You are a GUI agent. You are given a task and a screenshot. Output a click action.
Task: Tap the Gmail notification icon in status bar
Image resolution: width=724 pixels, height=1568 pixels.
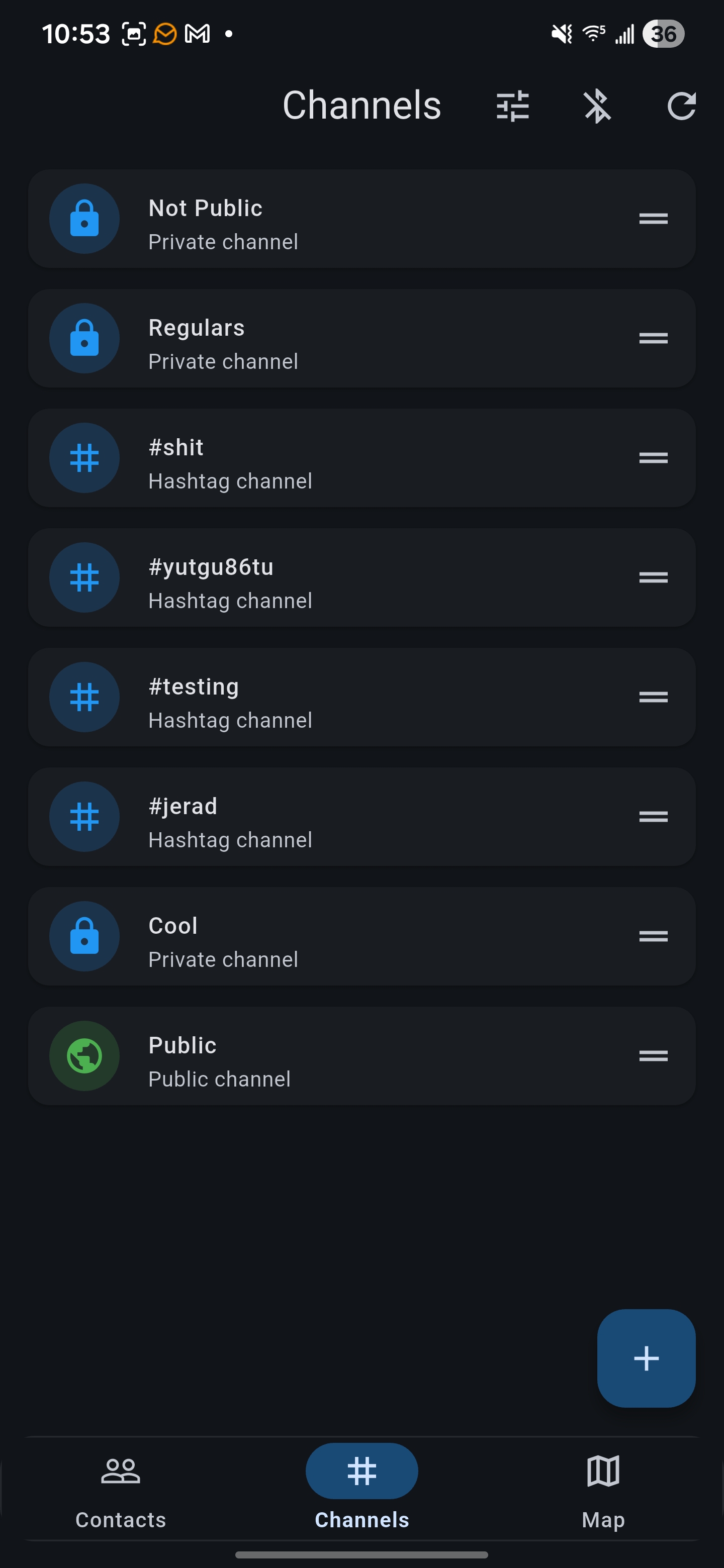[197, 34]
